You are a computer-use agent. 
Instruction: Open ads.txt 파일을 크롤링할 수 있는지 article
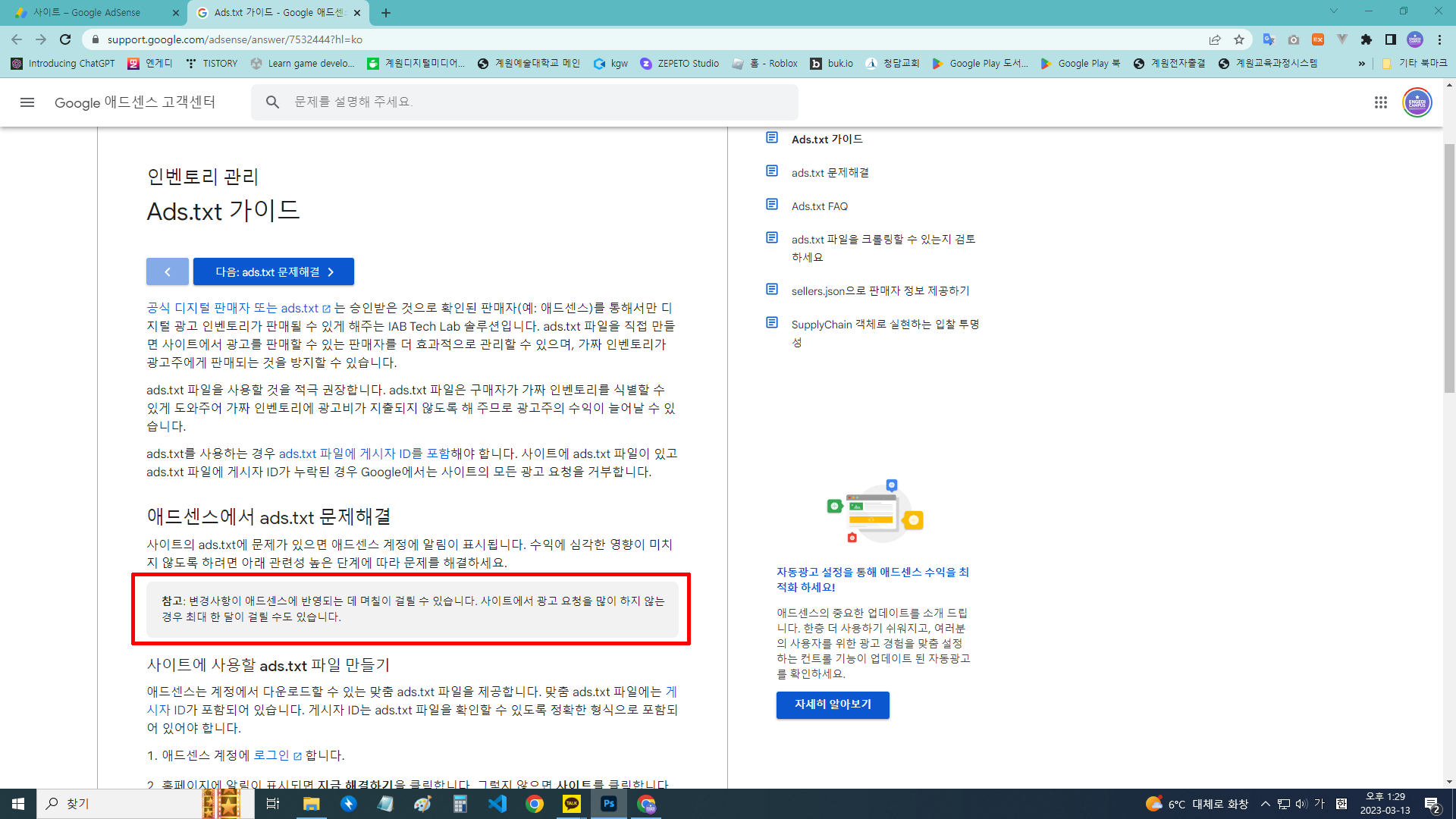click(x=883, y=248)
